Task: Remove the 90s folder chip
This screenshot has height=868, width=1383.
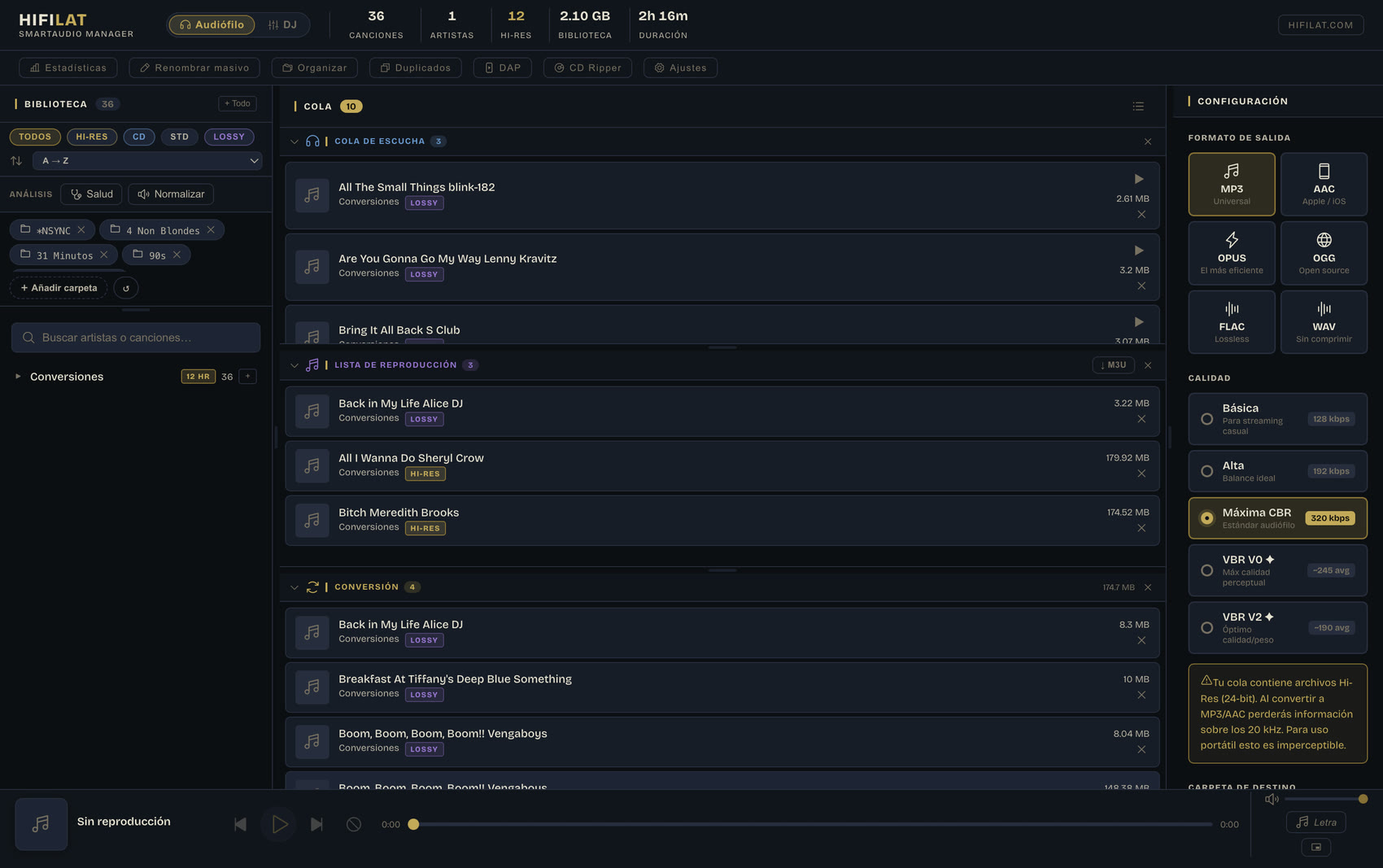Action: pyautogui.click(x=177, y=255)
